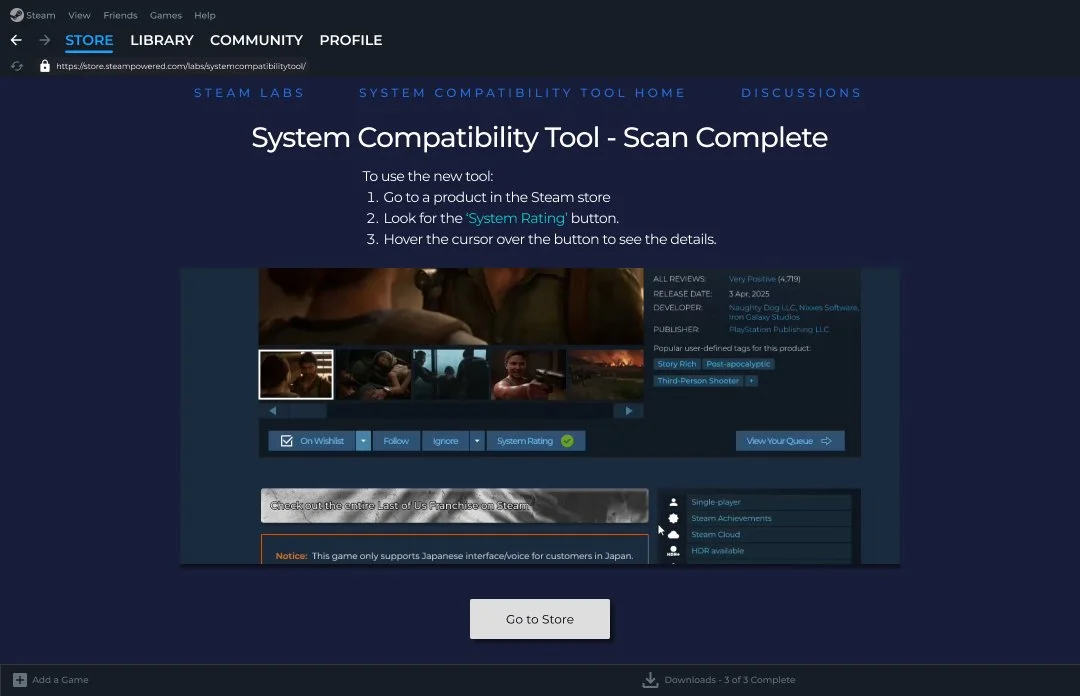Select the first highlighted screenshot thumbnail
This screenshot has height=696, width=1080.
(296, 375)
